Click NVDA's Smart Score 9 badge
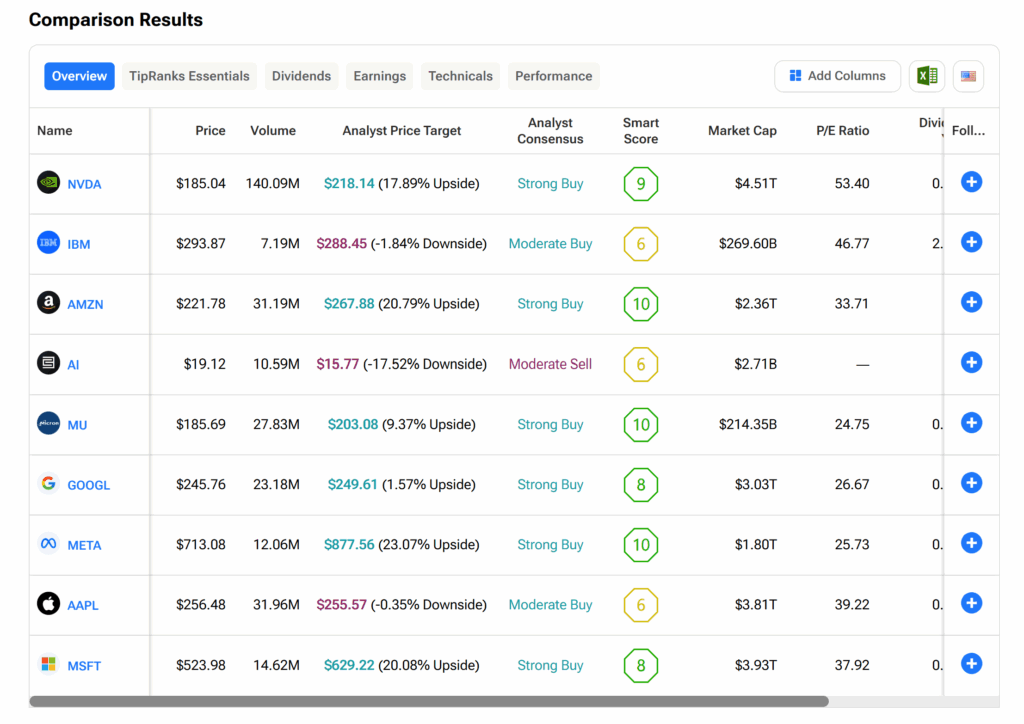Image resolution: width=1024 pixels, height=724 pixels. (641, 184)
